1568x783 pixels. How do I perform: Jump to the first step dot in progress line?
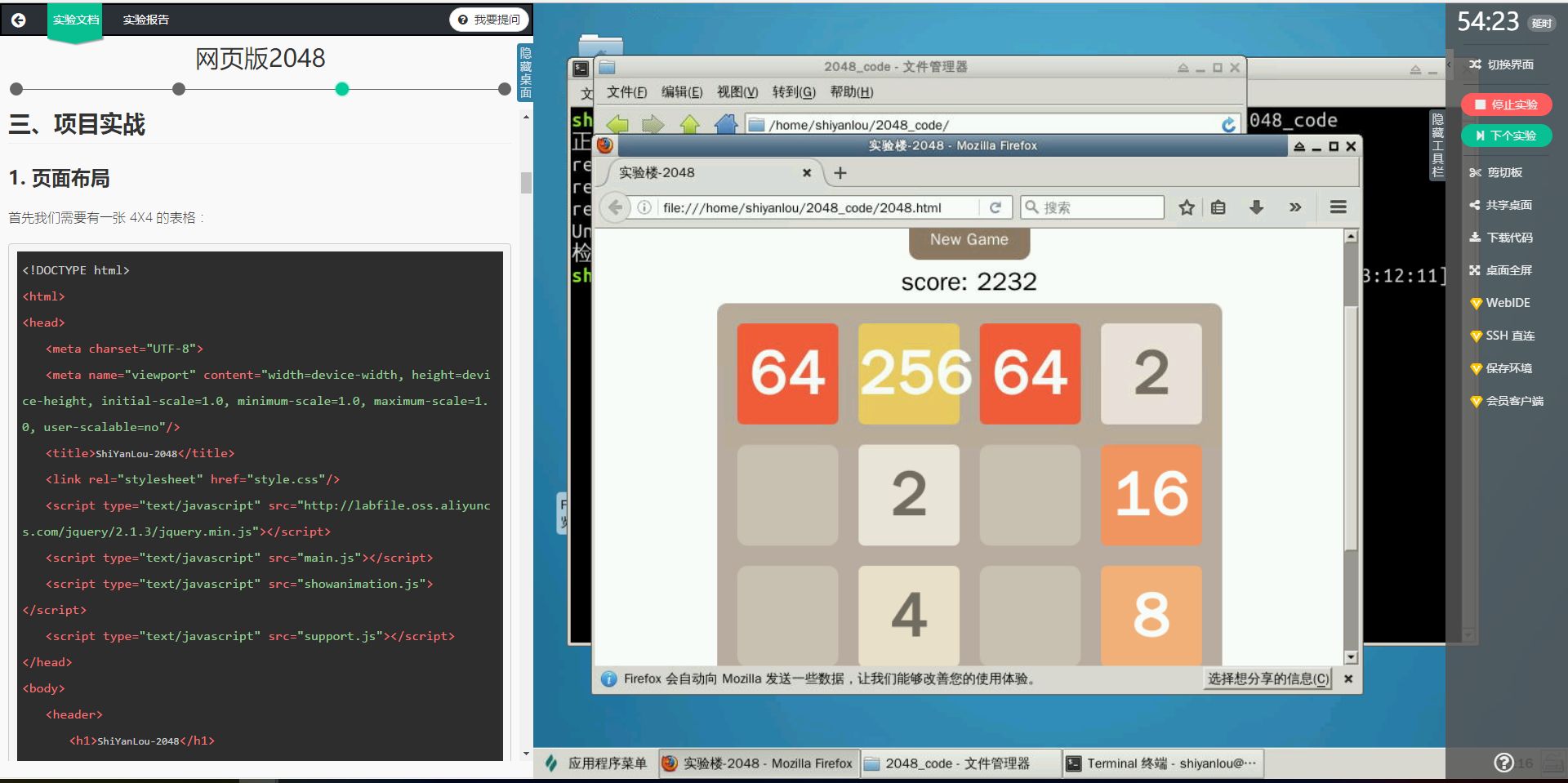[x=16, y=89]
